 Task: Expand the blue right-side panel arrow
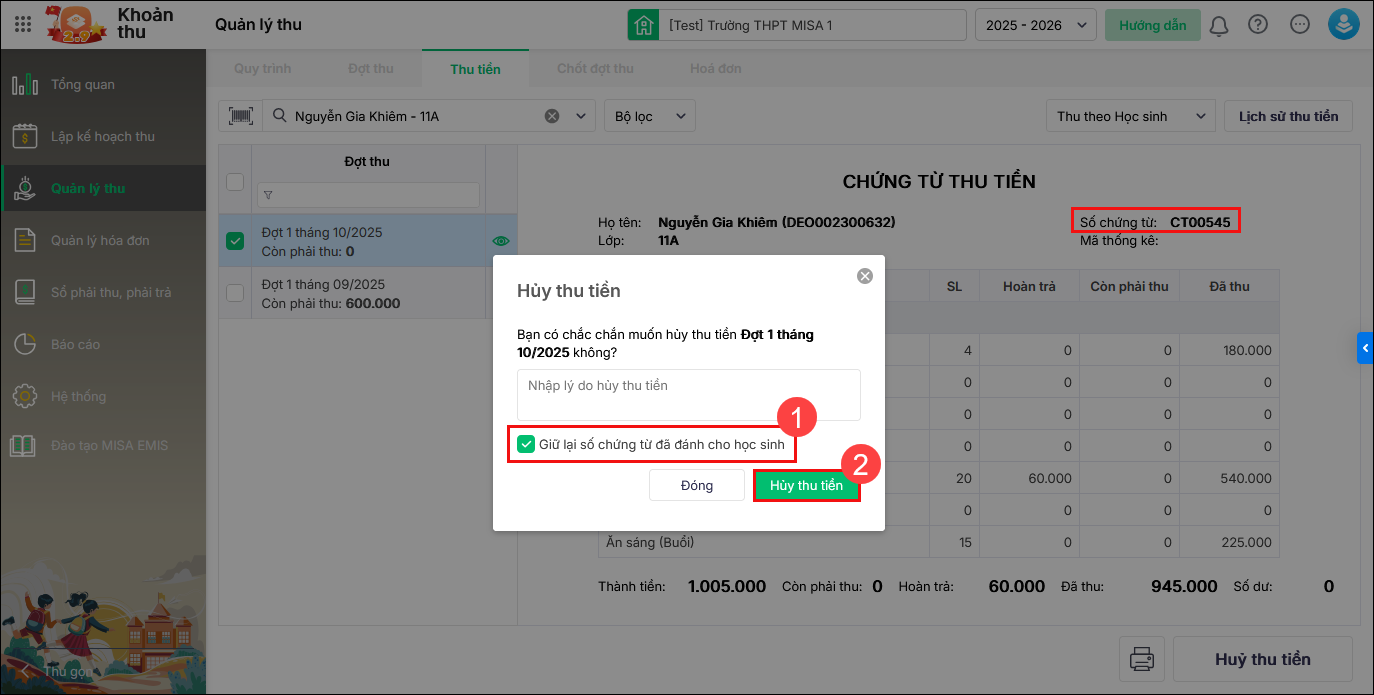pos(1365,347)
